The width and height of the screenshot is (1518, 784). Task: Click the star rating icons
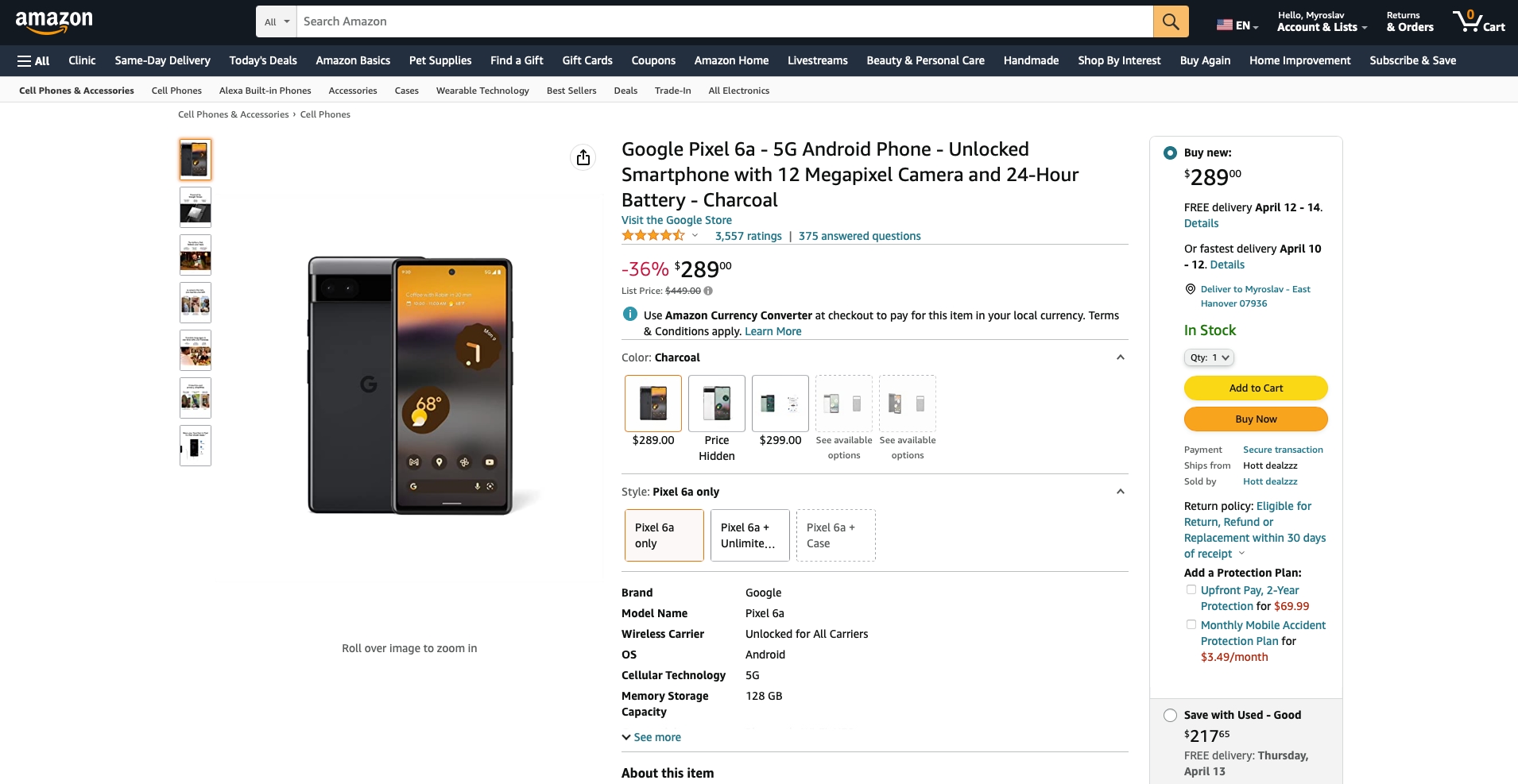coord(653,235)
